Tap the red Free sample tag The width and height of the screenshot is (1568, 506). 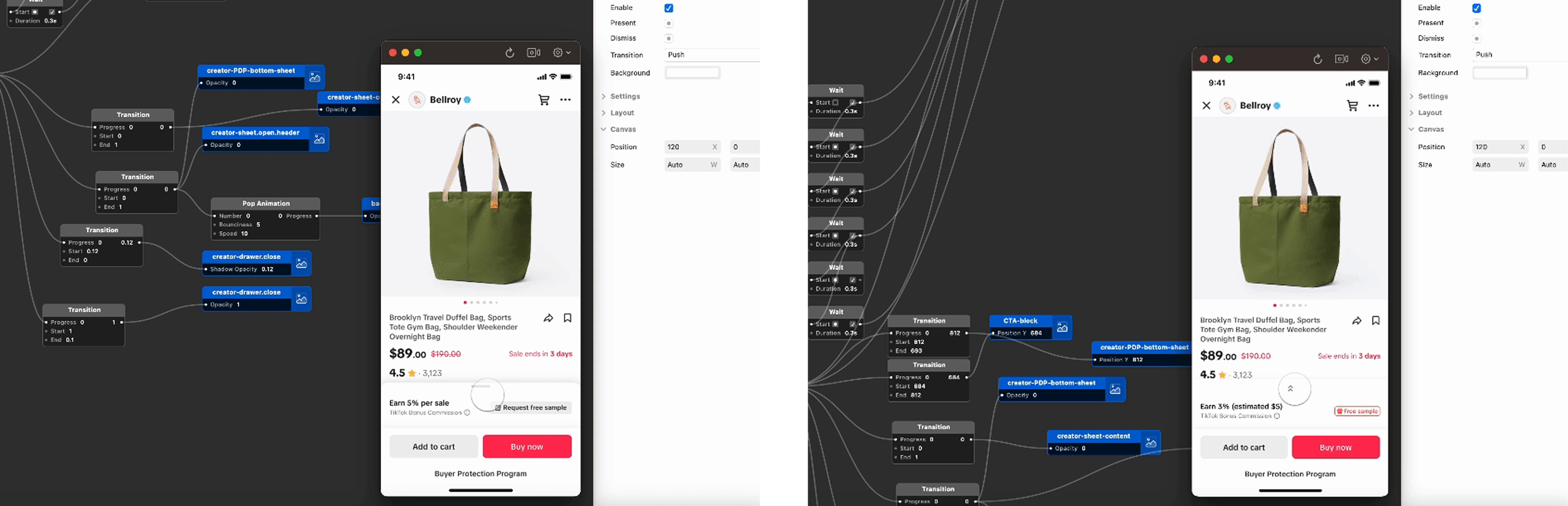(x=1357, y=411)
